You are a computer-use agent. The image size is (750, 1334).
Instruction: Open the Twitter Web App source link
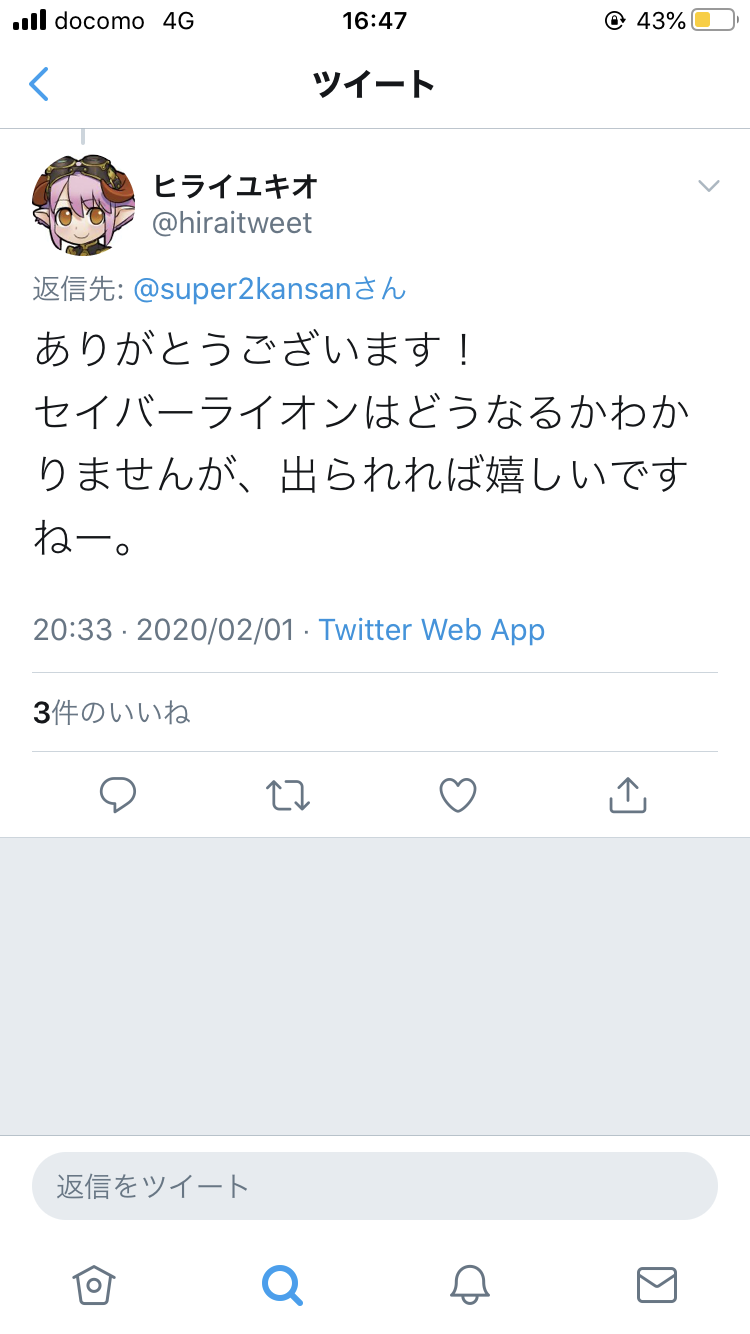point(432,630)
